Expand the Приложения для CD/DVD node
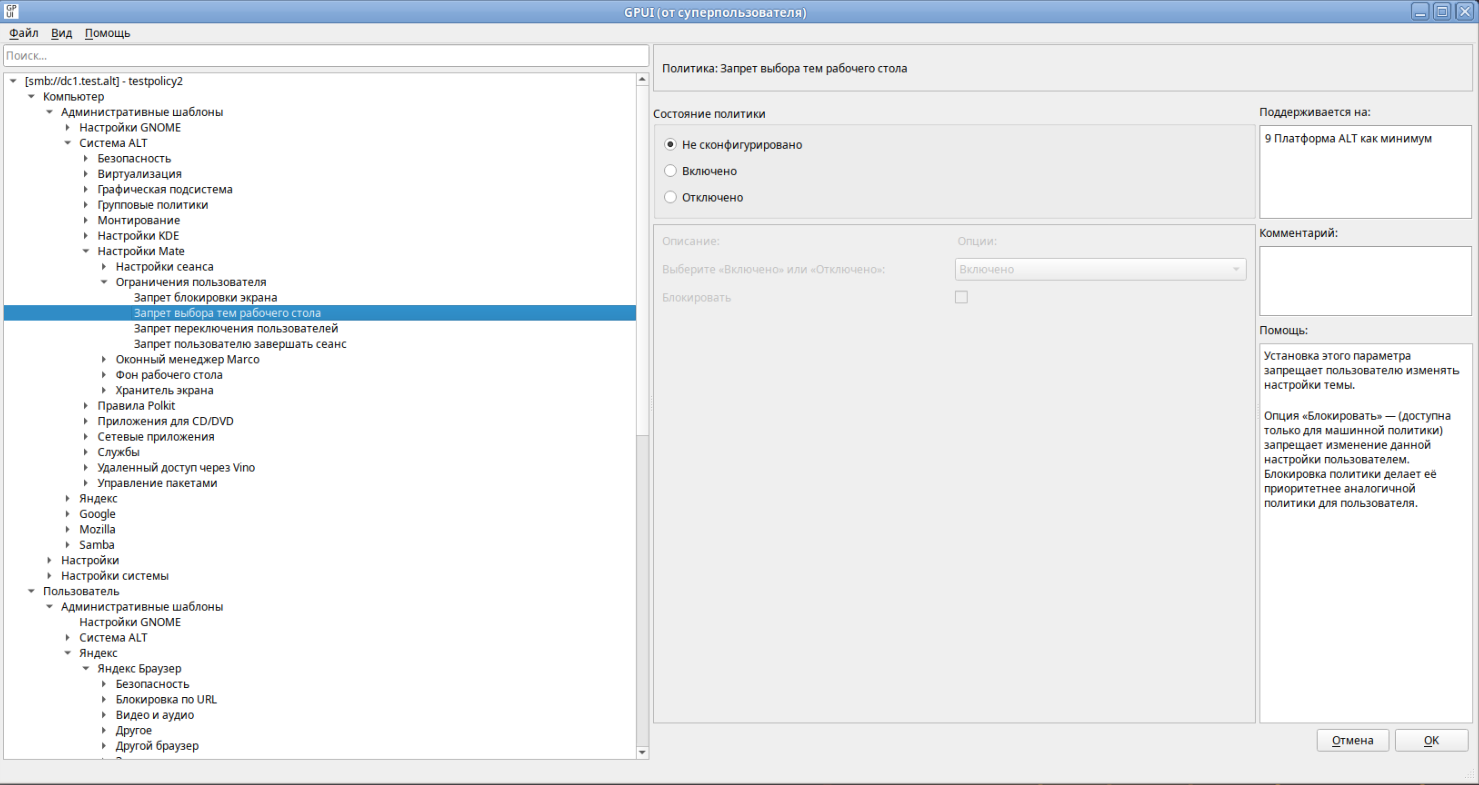The height and width of the screenshot is (785, 1479). pyautogui.click(x=86, y=421)
